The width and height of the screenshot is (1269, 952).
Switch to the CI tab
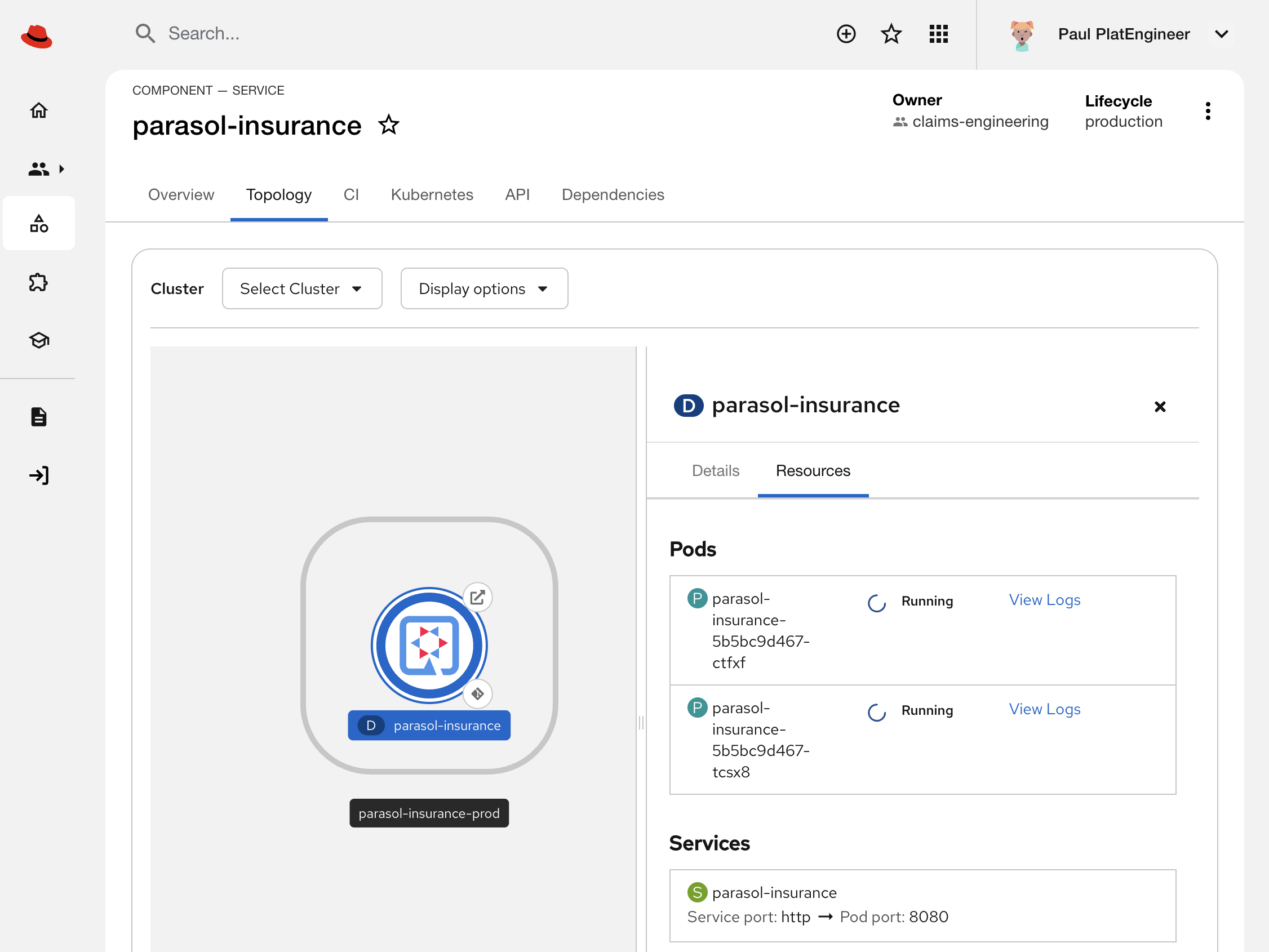351,195
